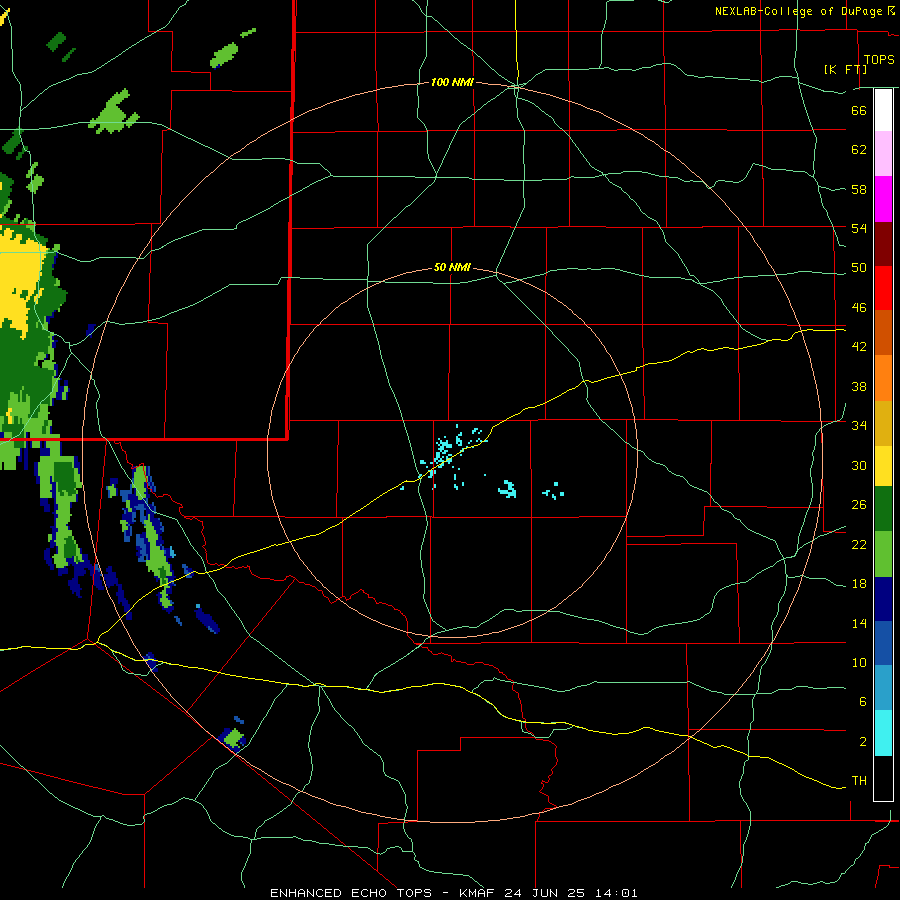Click the legend value "14"

click(x=859, y=623)
